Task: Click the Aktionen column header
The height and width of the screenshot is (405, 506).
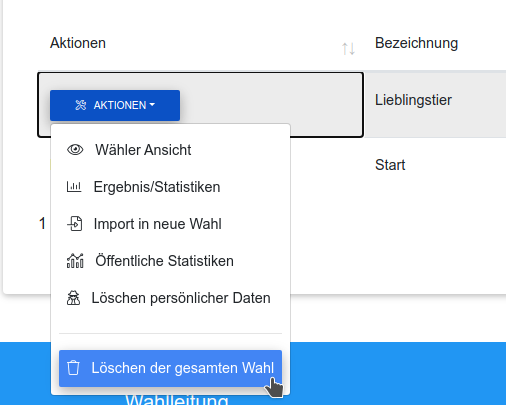Action: click(78, 43)
